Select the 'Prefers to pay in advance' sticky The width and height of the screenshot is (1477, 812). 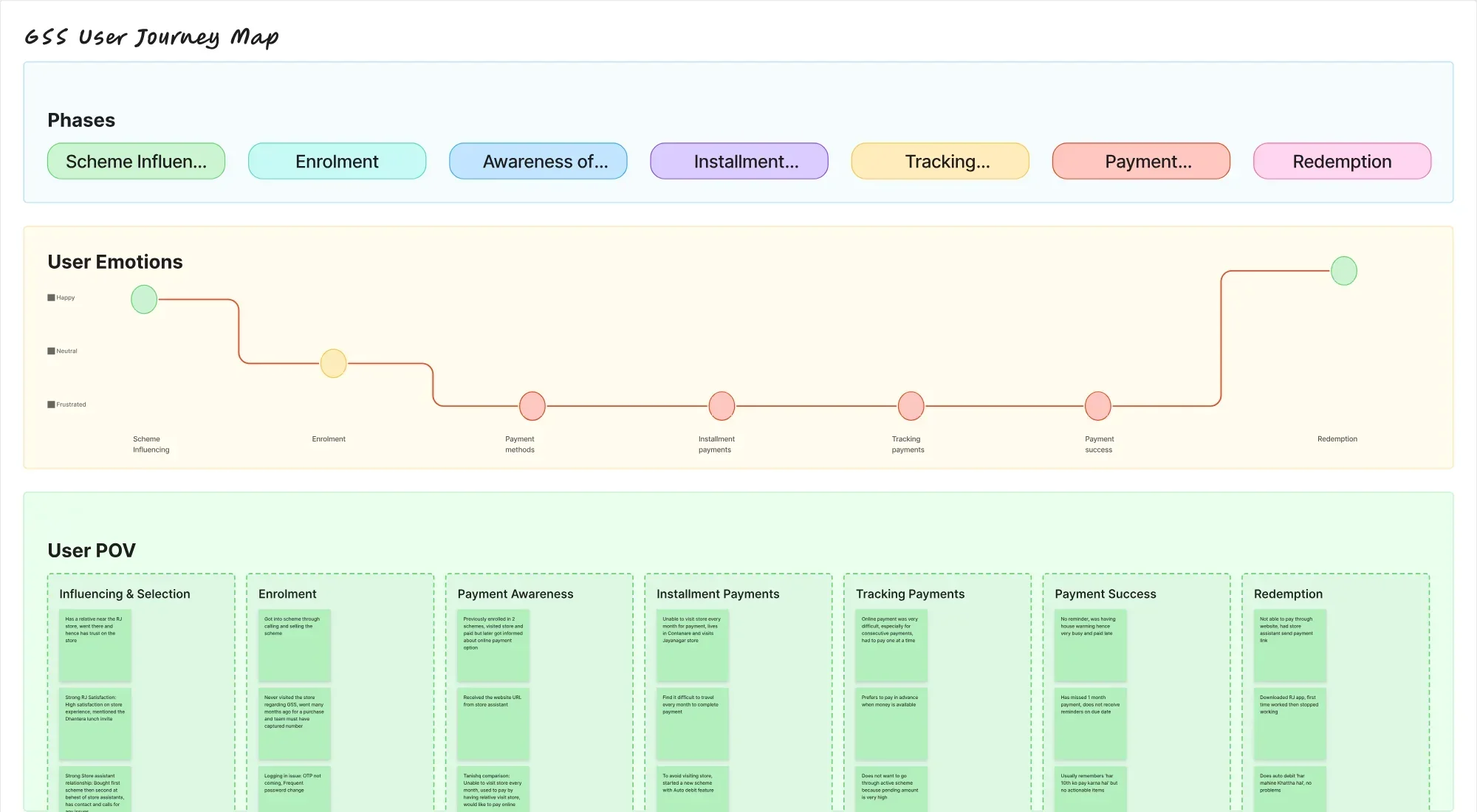coord(891,724)
